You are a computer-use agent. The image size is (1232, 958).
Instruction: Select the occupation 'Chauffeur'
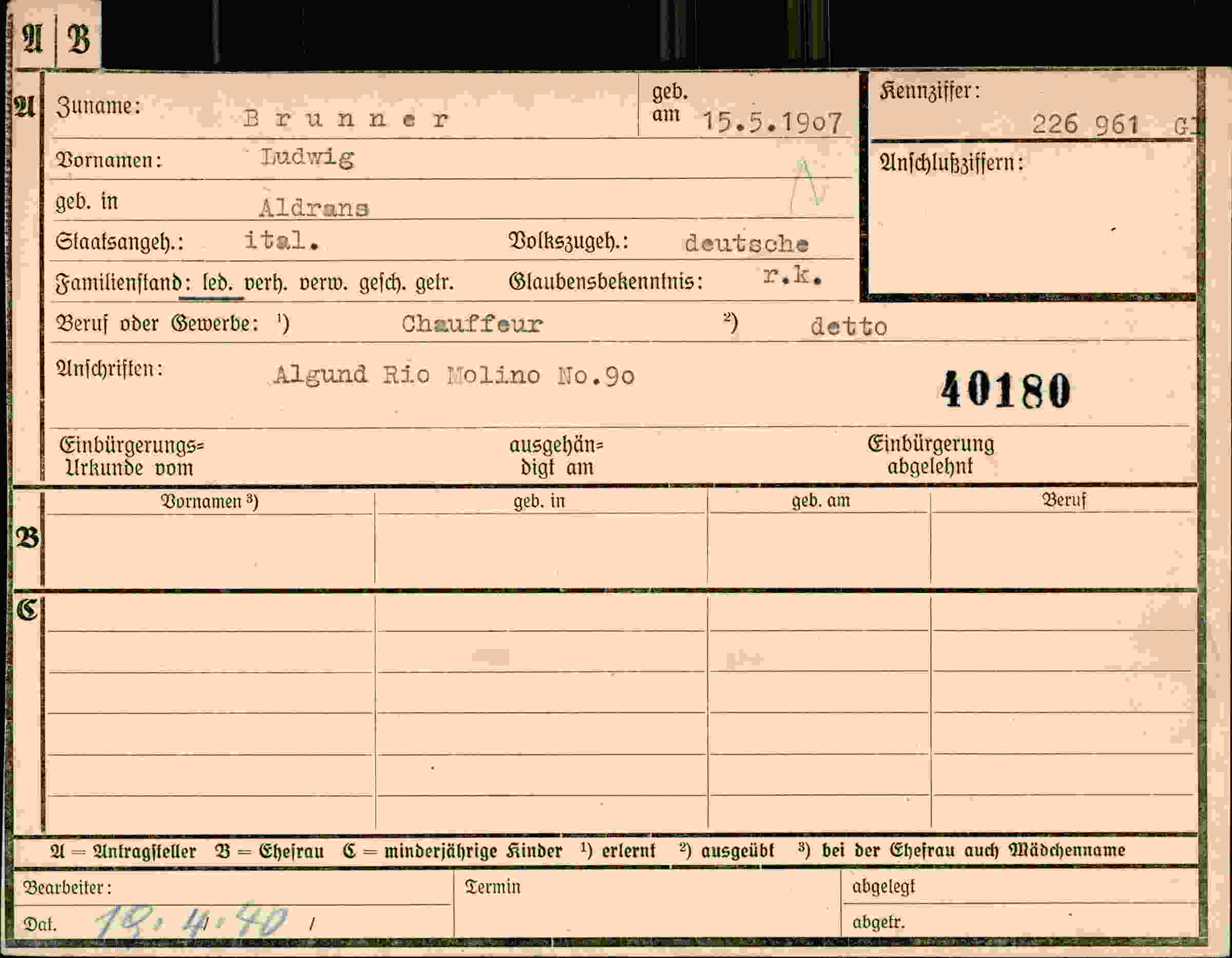(472, 324)
